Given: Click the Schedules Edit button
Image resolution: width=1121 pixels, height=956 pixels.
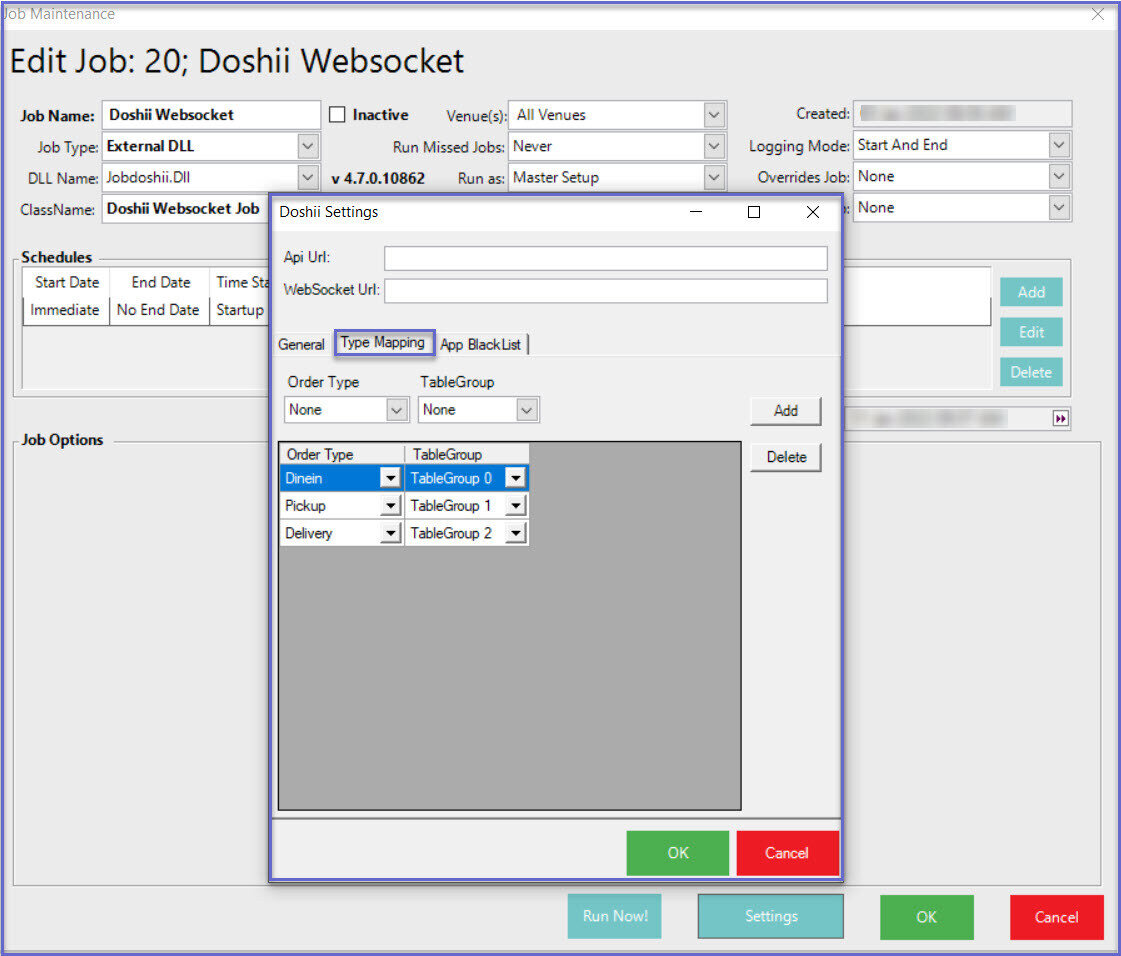Looking at the screenshot, I should pos(1031,332).
